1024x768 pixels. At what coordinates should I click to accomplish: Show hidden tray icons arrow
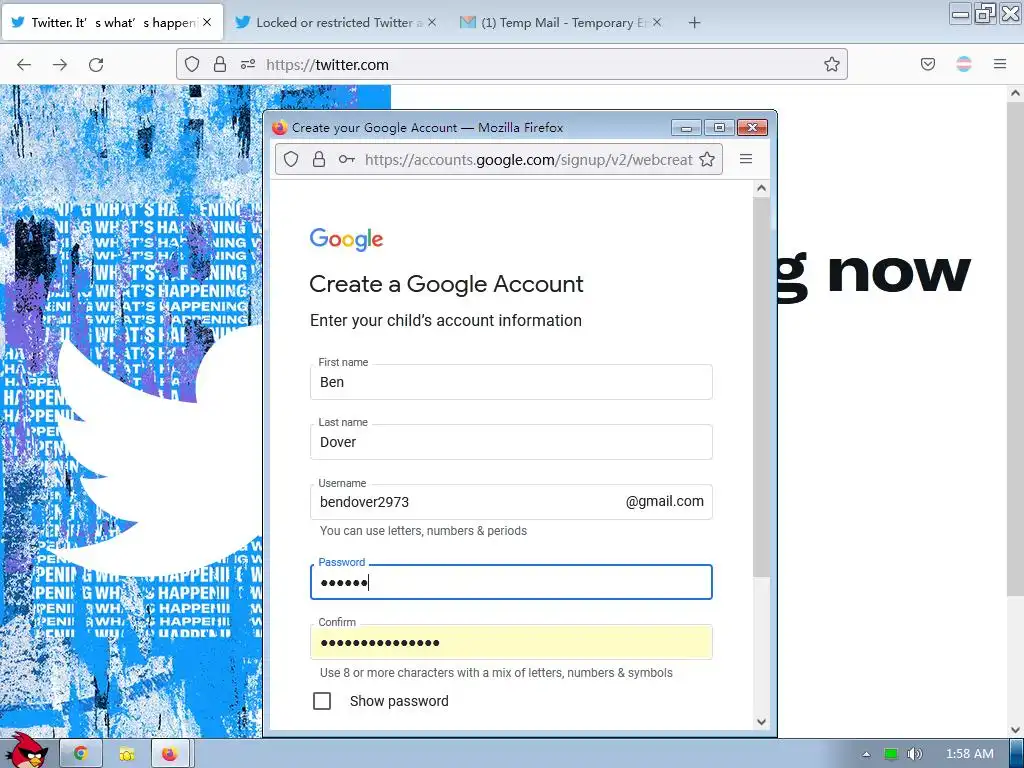point(866,754)
